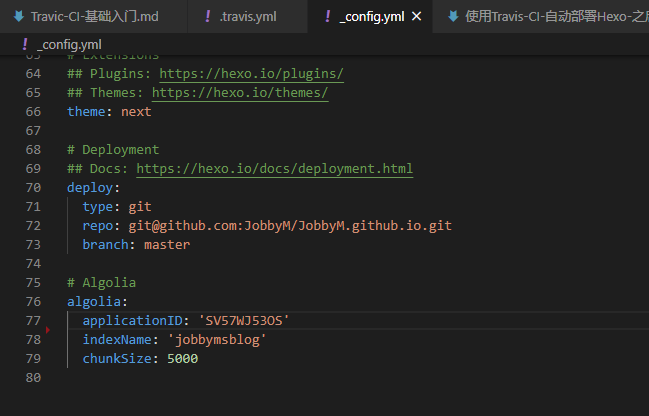649x416 pixels.
Task: Open the .travis.yml tab
Action: 247,17
